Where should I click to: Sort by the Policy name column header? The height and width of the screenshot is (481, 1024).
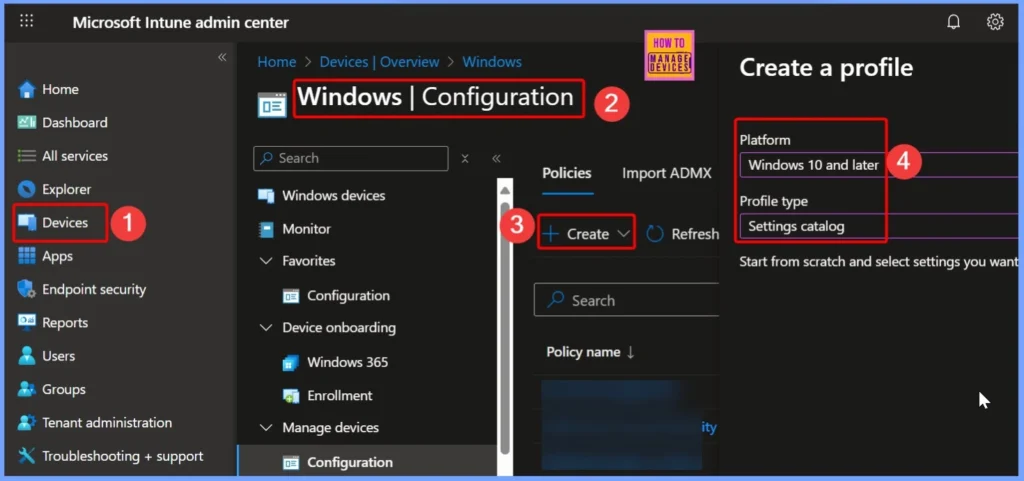590,352
